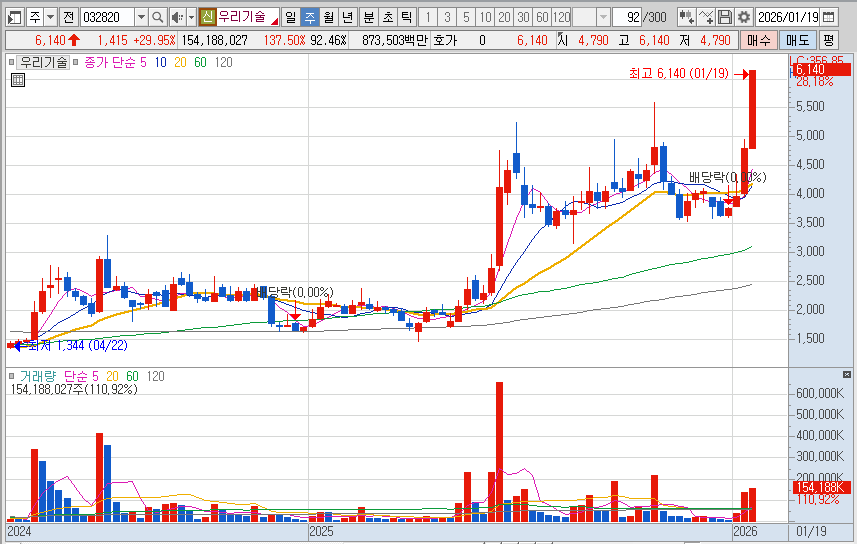857x544 pixels.
Task: Click the add candlestick chart icon
Action: click(x=686, y=17)
